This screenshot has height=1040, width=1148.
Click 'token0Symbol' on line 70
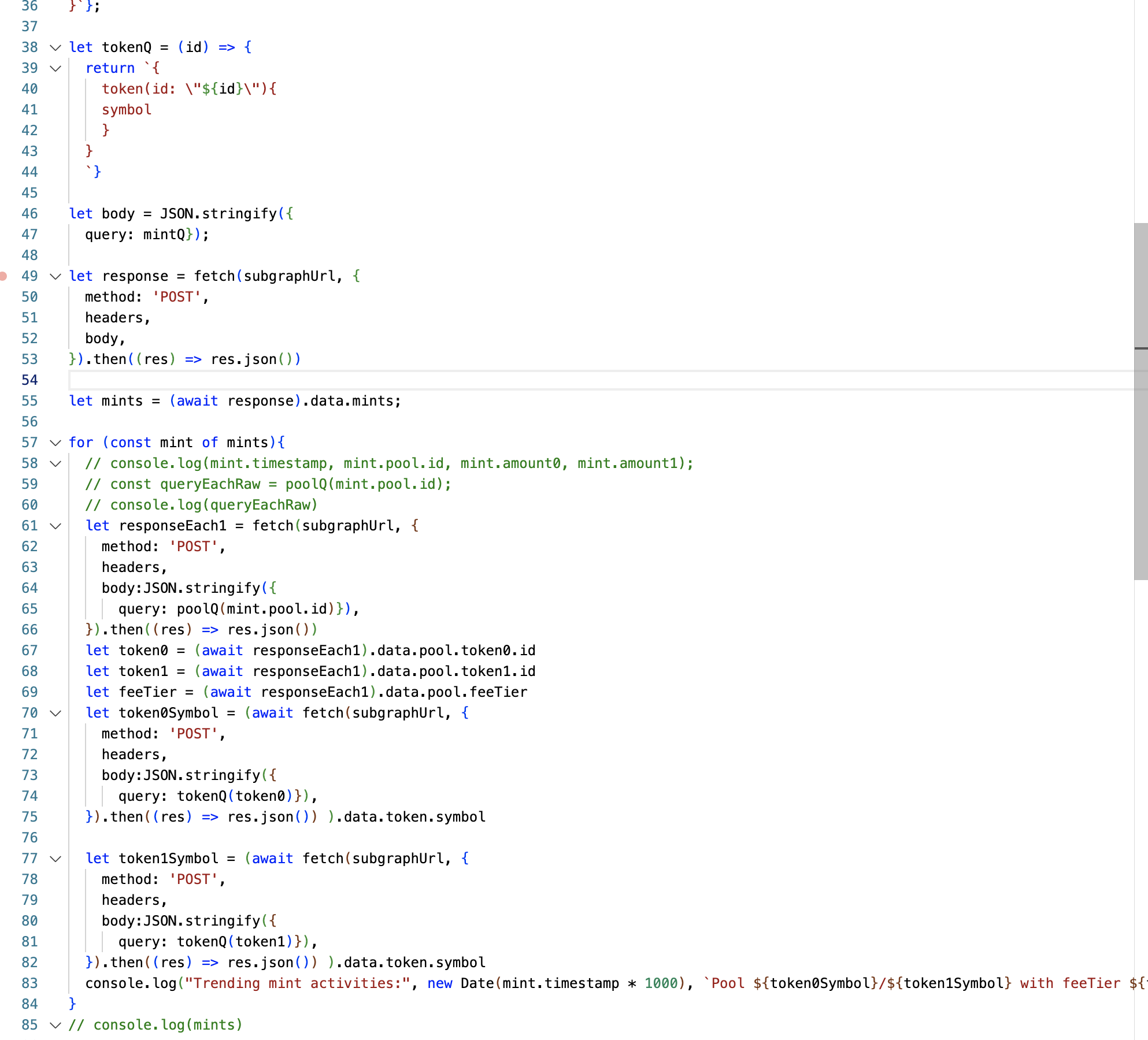click(169, 713)
